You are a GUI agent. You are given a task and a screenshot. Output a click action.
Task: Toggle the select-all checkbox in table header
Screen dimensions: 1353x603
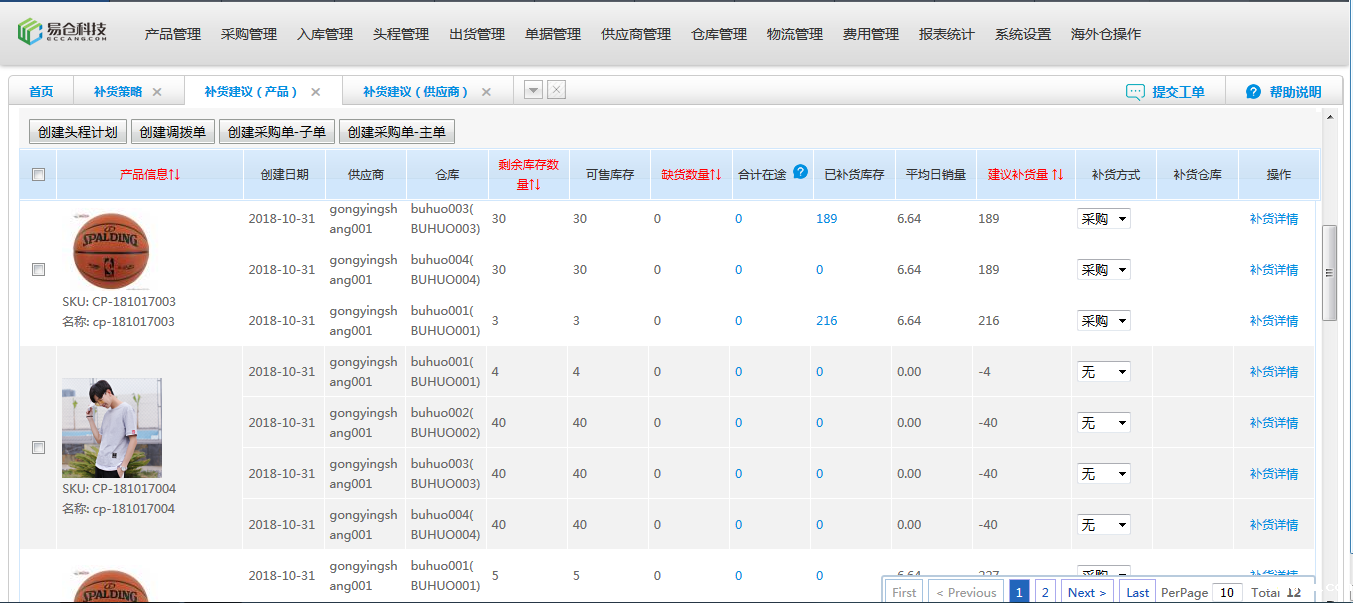[x=38, y=175]
